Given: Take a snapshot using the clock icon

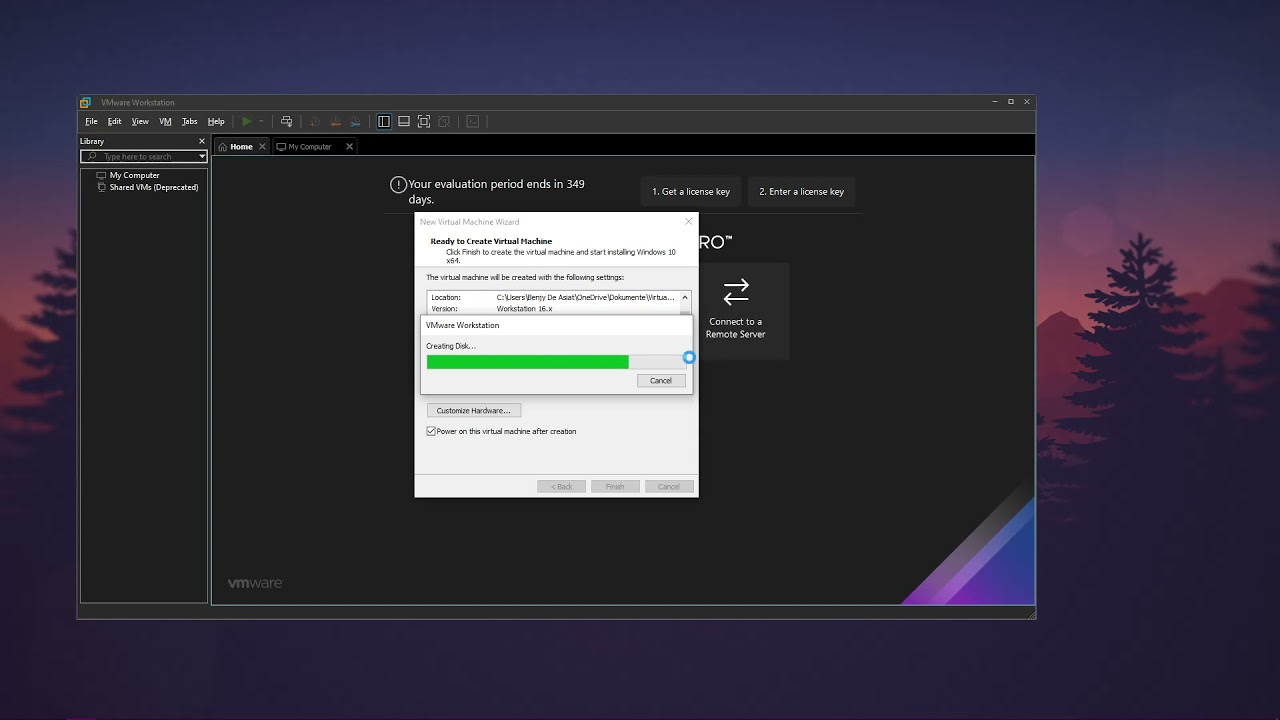Looking at the screenshot, I should click(315, 121).
